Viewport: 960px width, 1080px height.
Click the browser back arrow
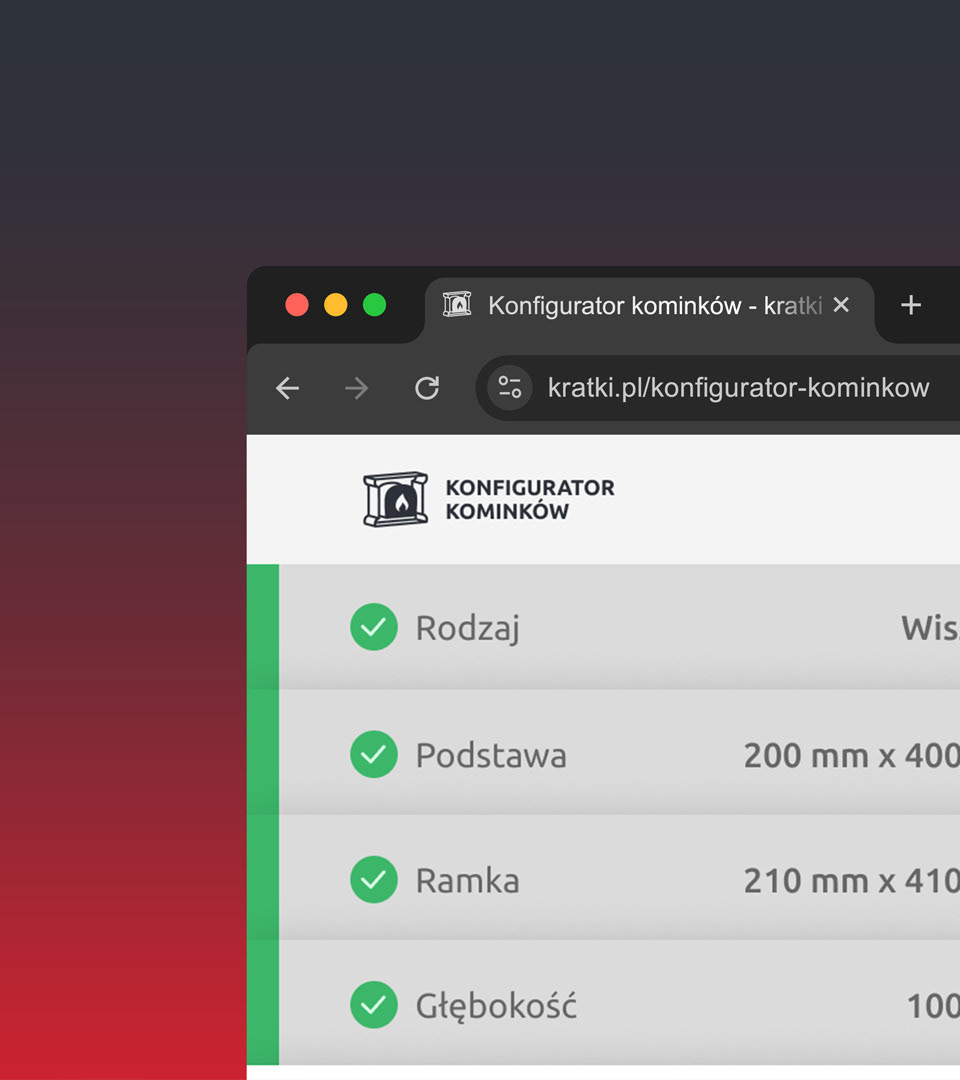287,388
